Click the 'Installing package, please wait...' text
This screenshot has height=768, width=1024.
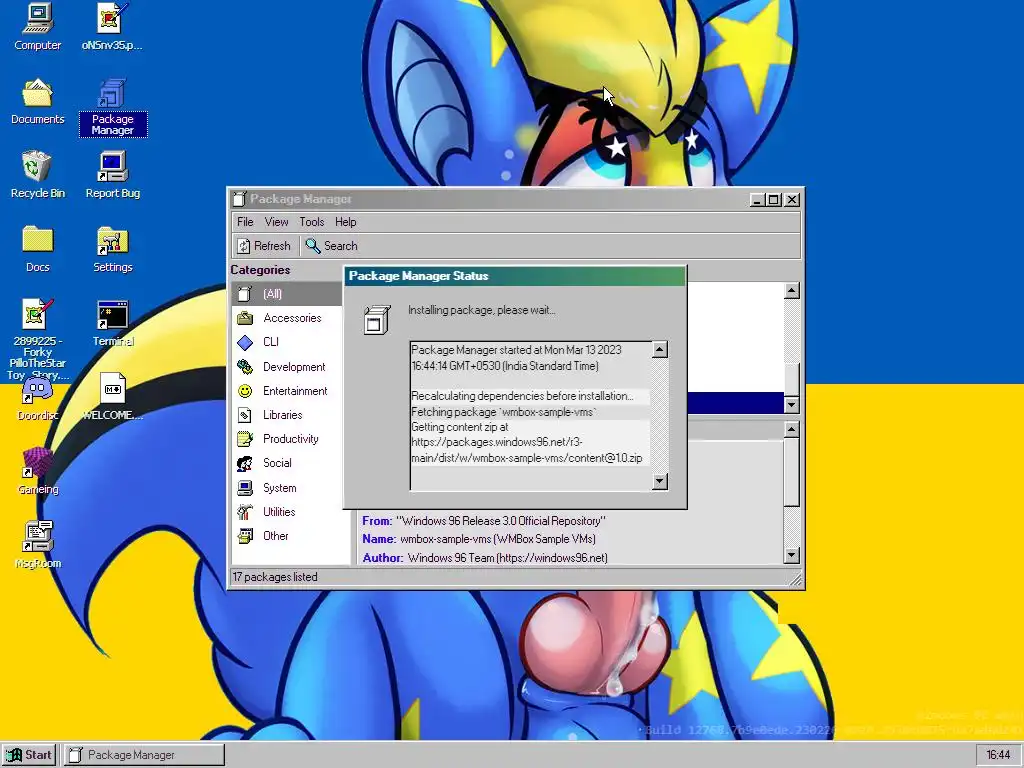481,310
